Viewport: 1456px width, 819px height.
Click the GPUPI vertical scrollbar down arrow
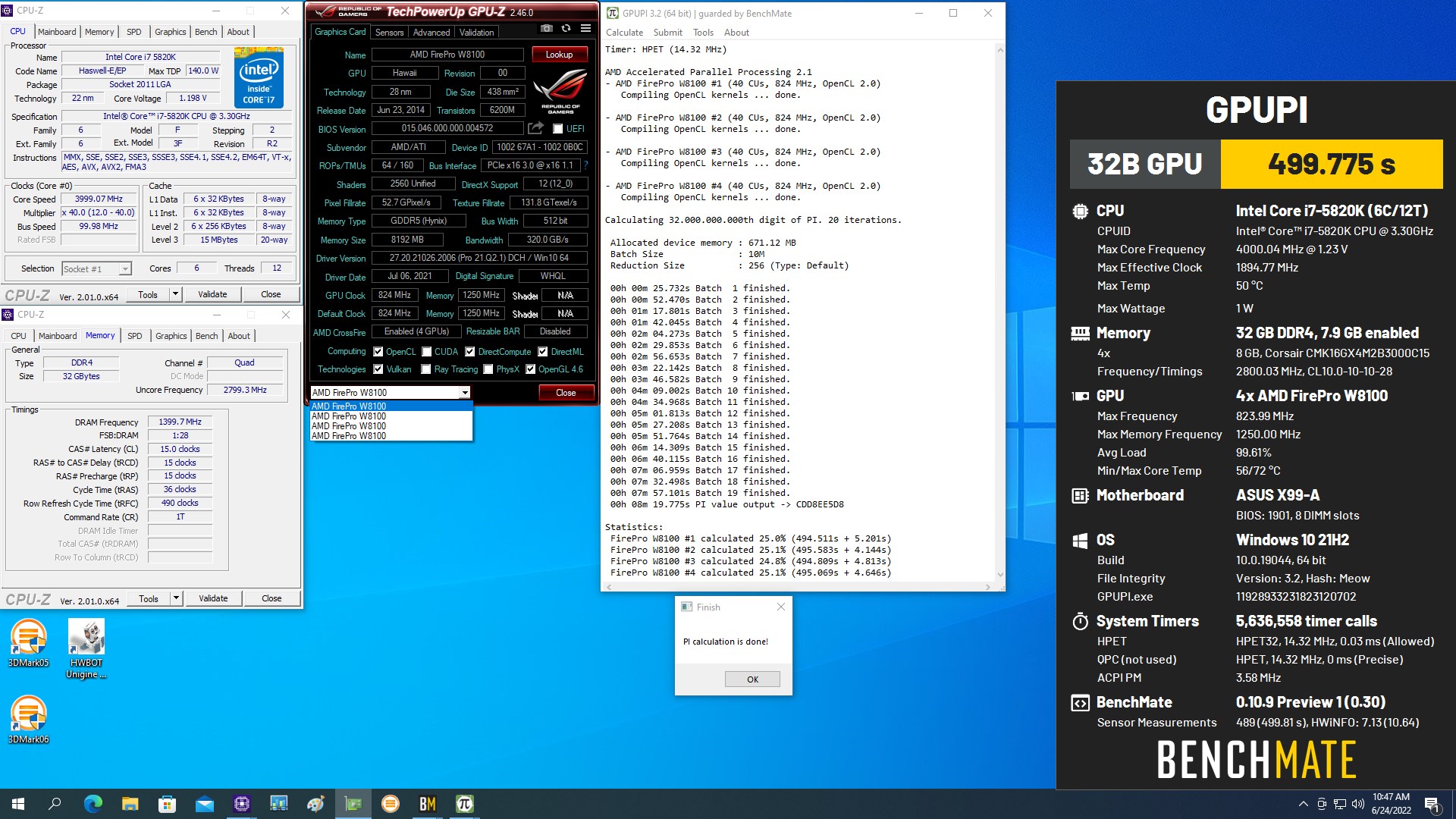point(999,575)
